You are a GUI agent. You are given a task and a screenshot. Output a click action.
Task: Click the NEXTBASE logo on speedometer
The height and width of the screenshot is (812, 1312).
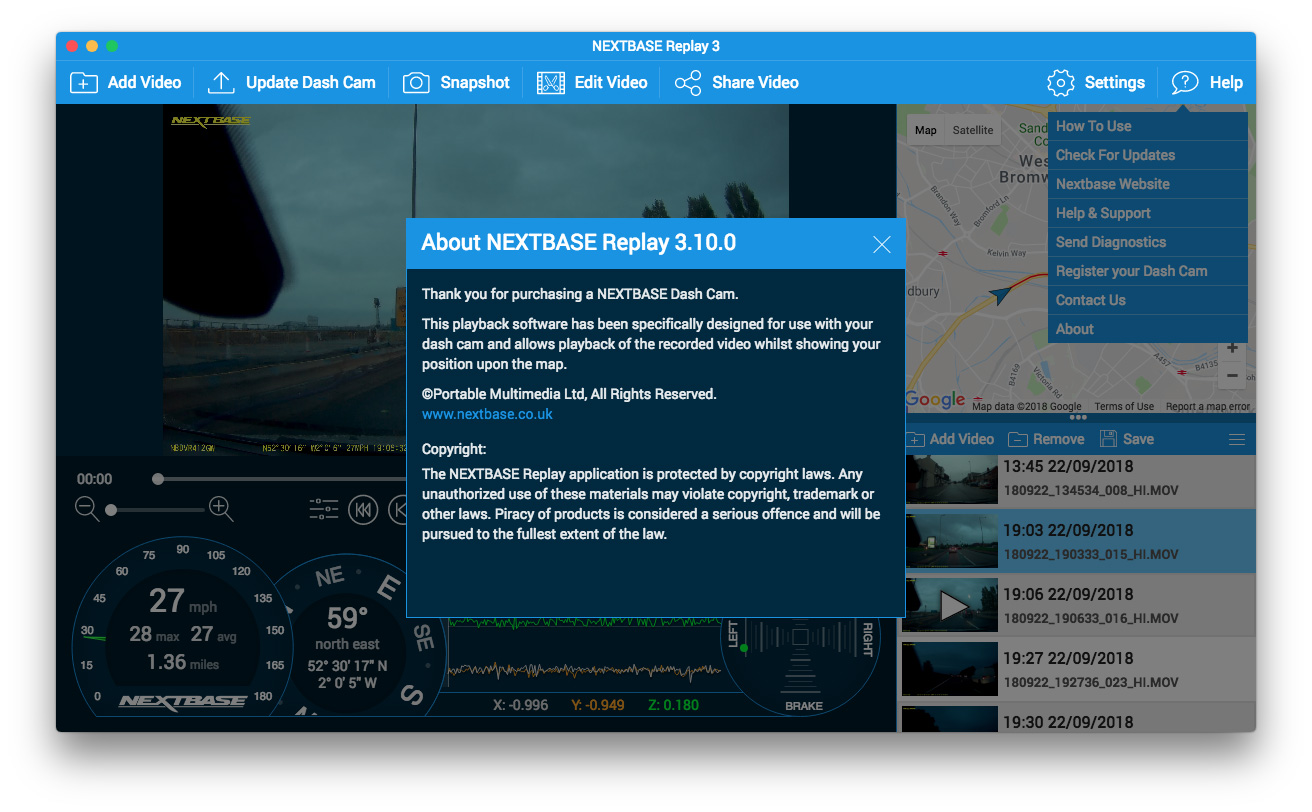tap(183, 702)
